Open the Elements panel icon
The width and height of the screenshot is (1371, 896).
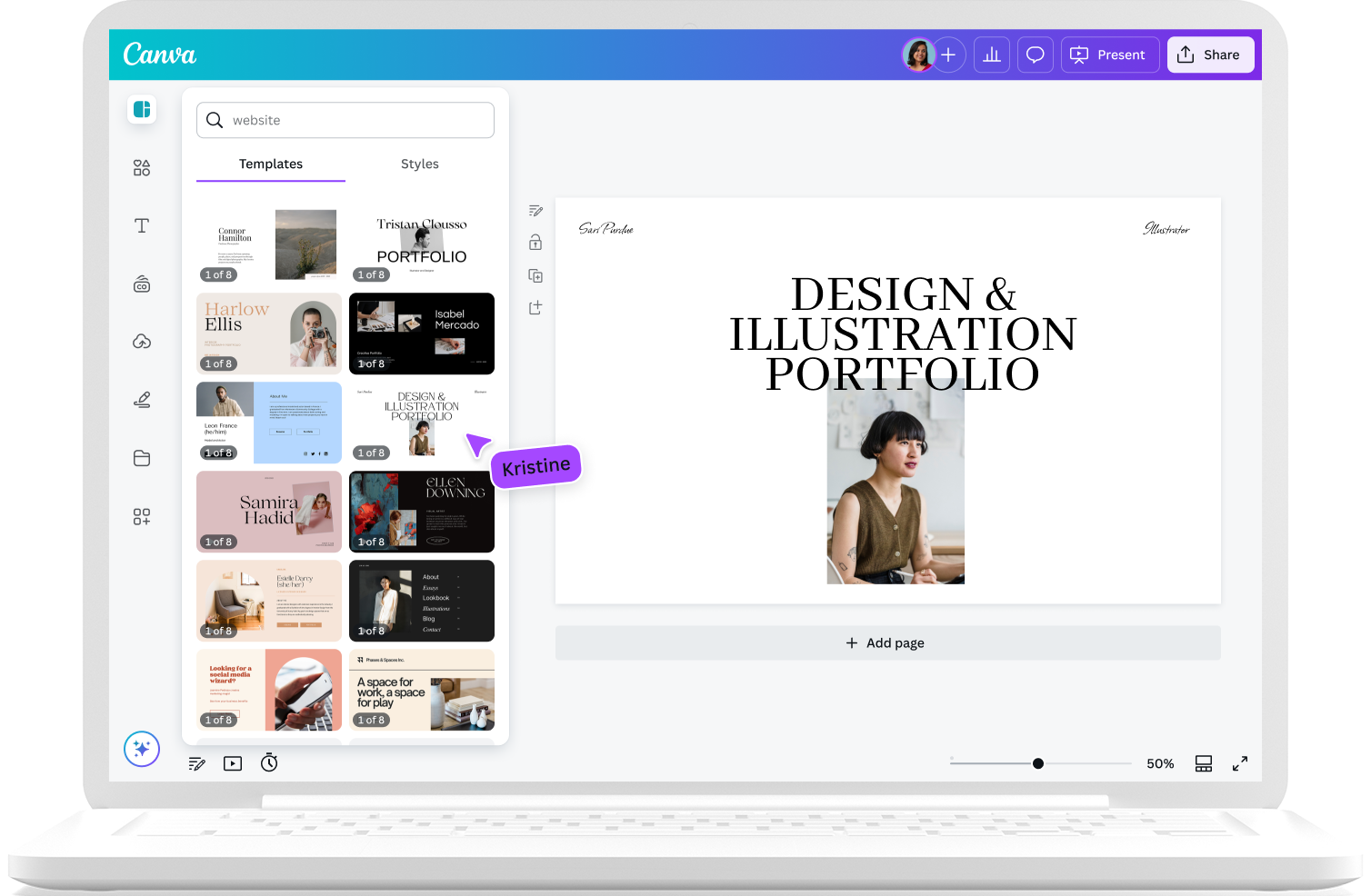142,167
